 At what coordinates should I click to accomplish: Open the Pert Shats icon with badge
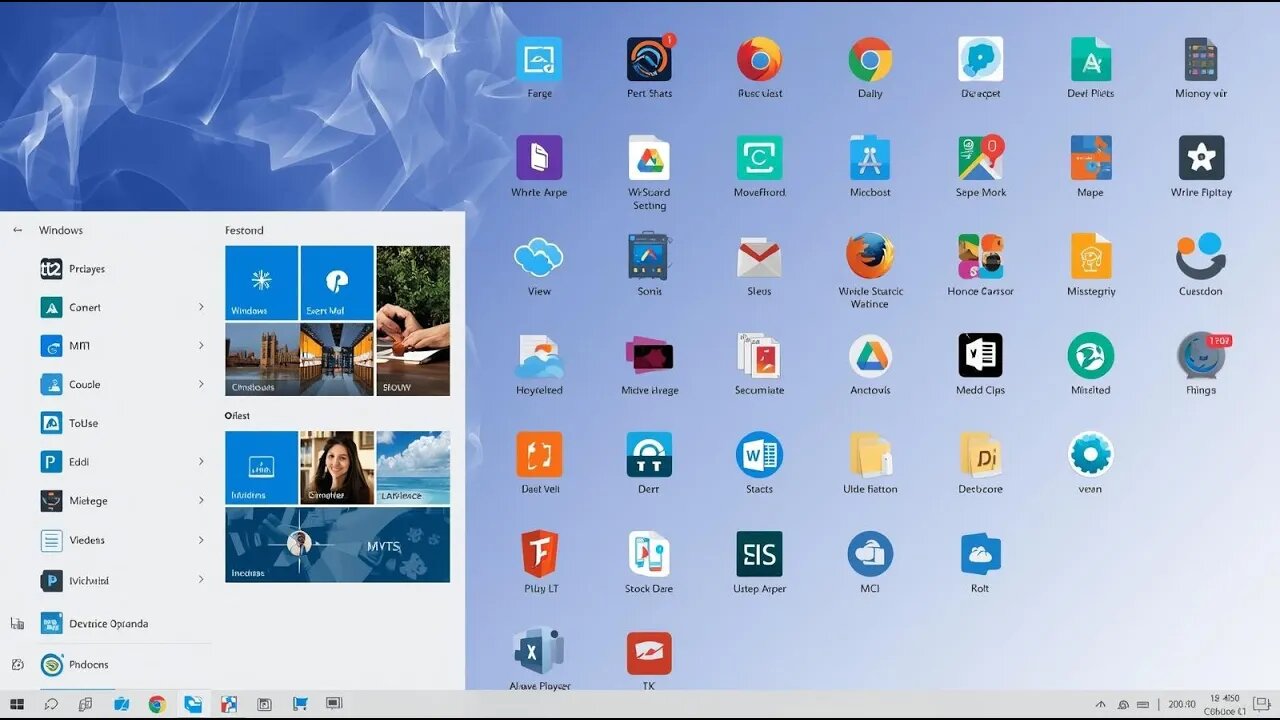(x=650, y=60)
